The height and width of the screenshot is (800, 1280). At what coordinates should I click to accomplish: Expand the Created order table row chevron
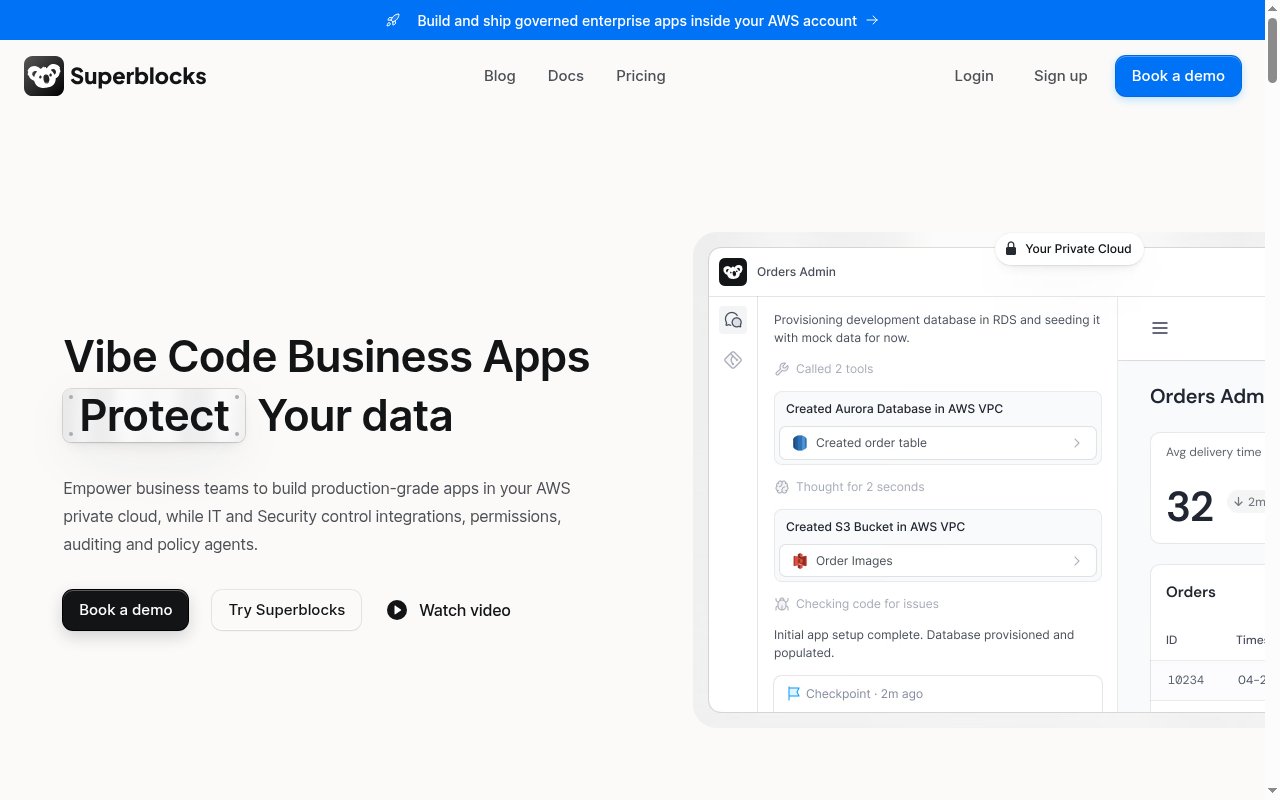(x=1077, y=443)
